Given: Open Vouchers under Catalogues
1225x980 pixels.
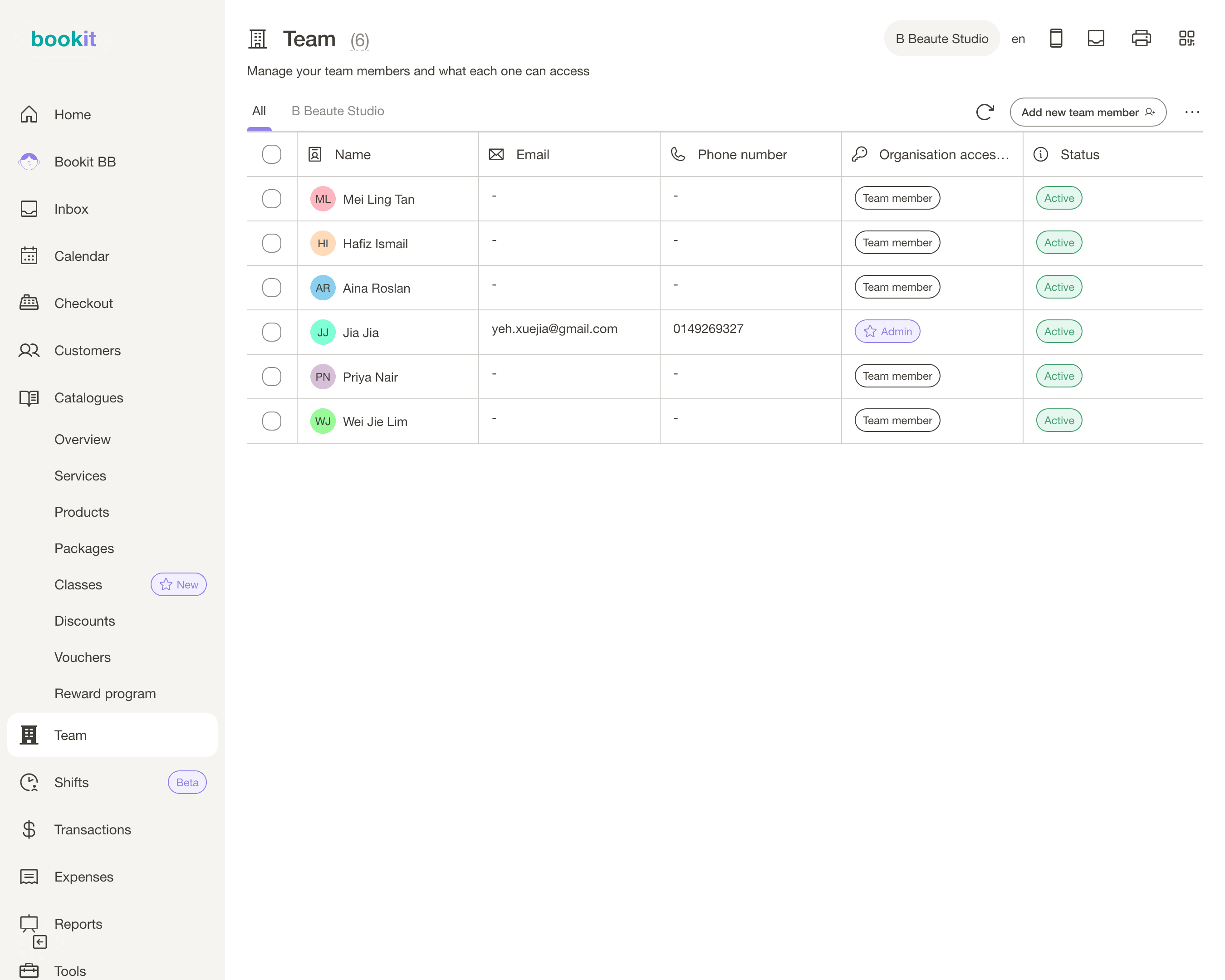Looking at the screenshot, I should [83, 657].
